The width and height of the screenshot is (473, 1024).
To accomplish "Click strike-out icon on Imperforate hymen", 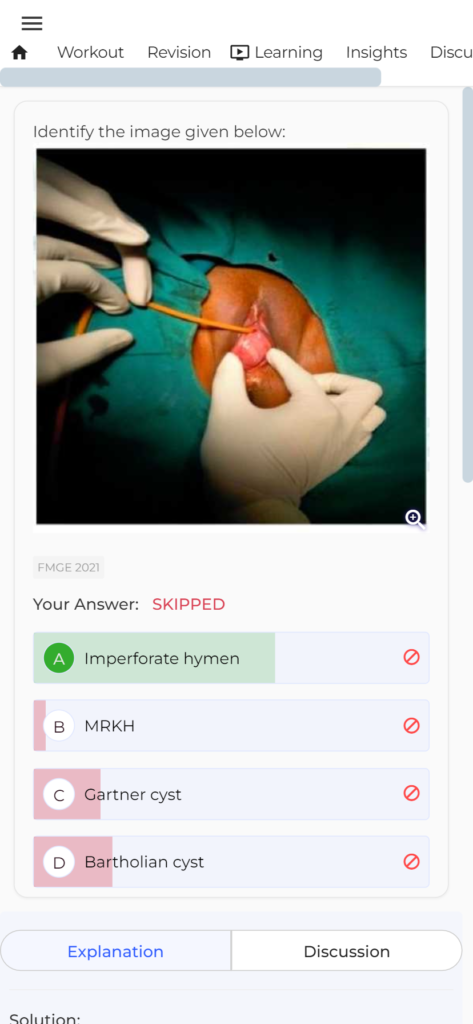I will tap(412, 657).
